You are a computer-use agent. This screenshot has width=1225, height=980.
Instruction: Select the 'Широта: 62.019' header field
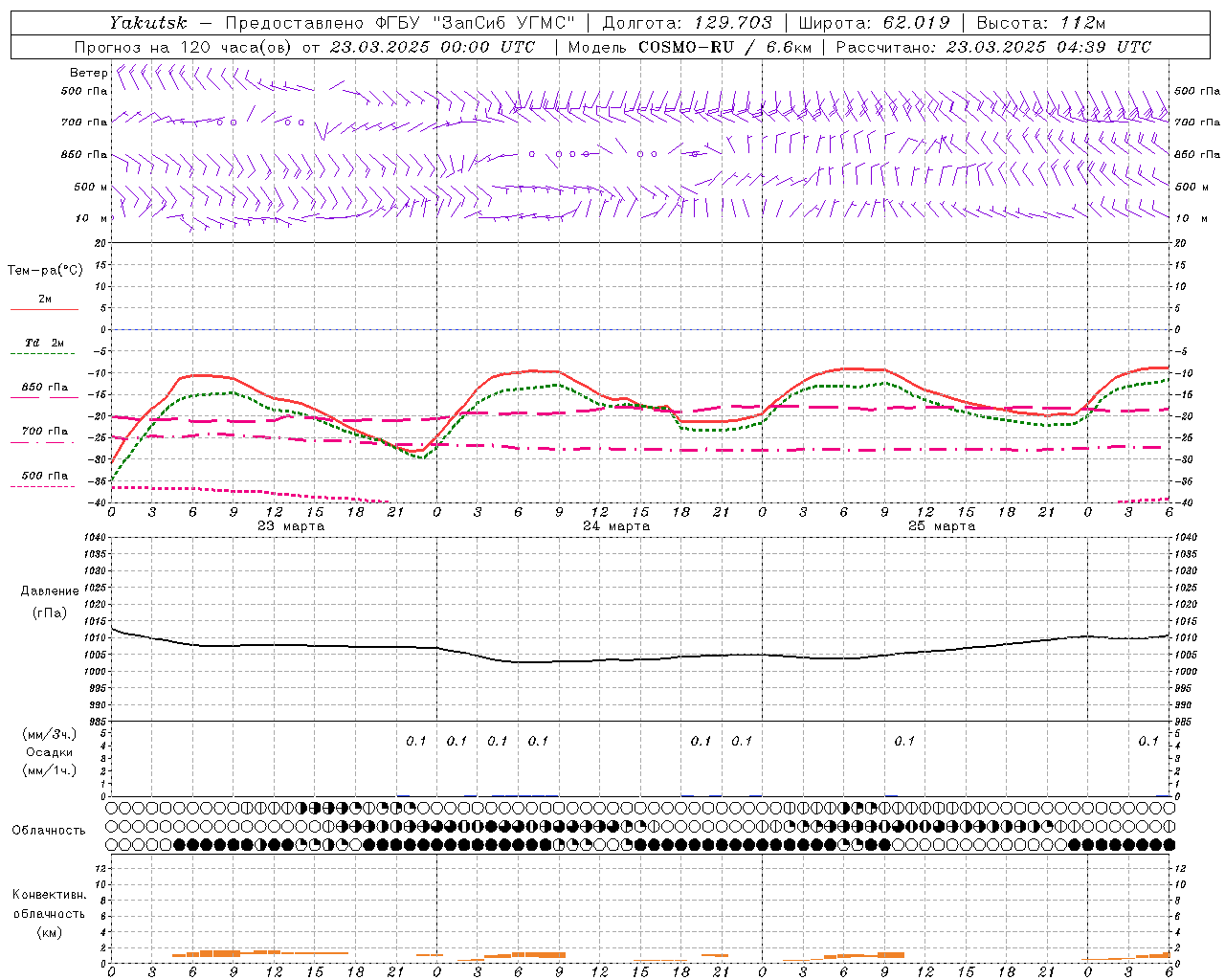[875, 23]
